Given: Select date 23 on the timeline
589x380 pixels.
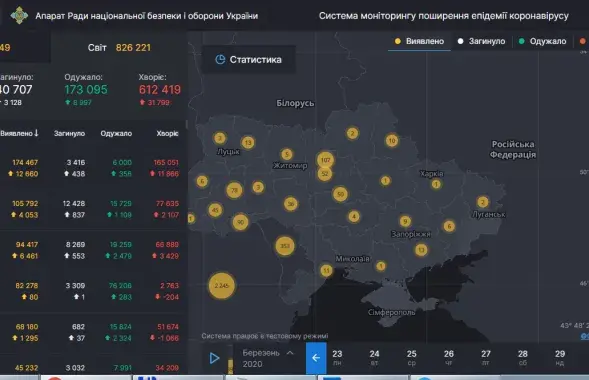Looking at the screenshot, I should tap(337, 357).
